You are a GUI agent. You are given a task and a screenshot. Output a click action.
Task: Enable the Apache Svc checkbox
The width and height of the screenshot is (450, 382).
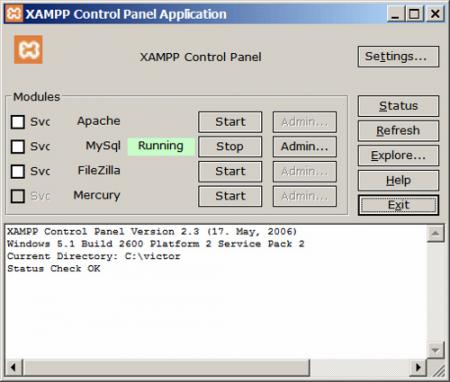tap(18, 122)
